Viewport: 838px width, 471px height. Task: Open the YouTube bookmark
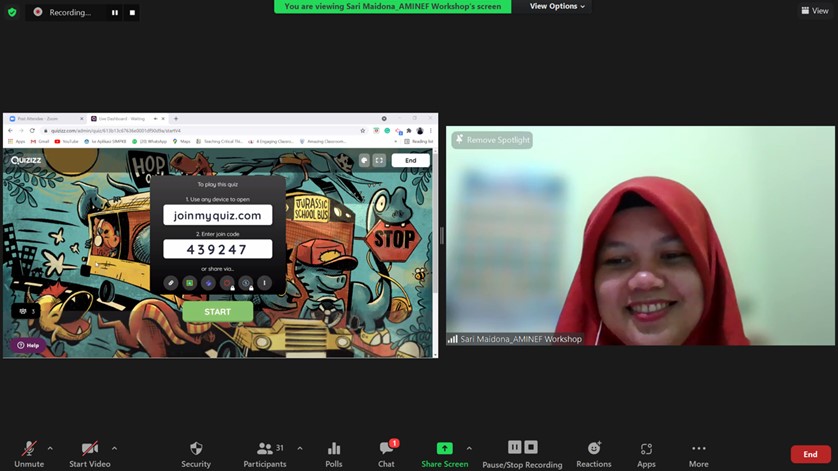tap(67, 142)
